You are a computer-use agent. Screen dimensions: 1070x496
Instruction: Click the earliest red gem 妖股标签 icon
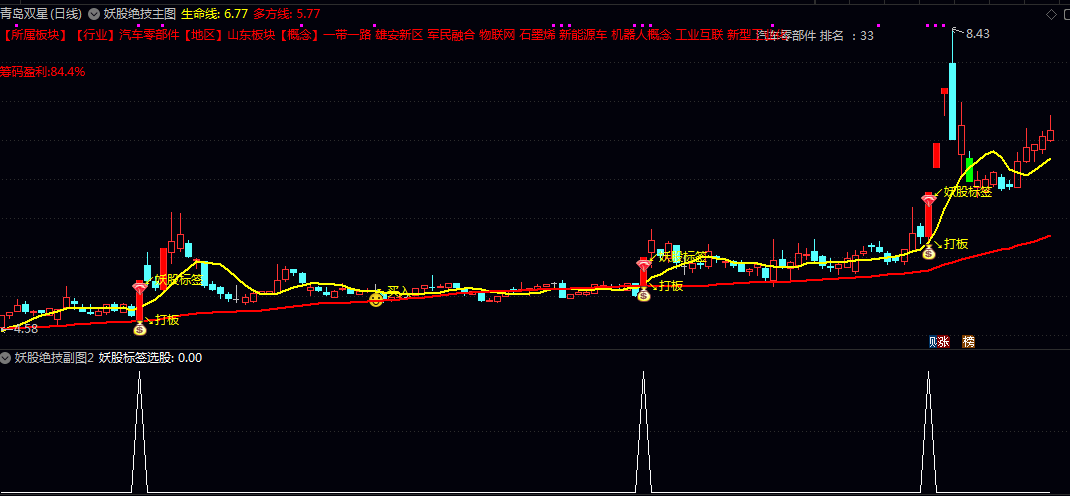(x=140, y=287)
